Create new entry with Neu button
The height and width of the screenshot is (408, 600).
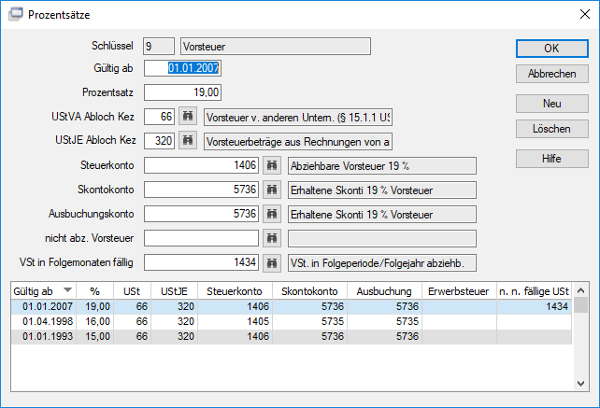click(552, 103)
